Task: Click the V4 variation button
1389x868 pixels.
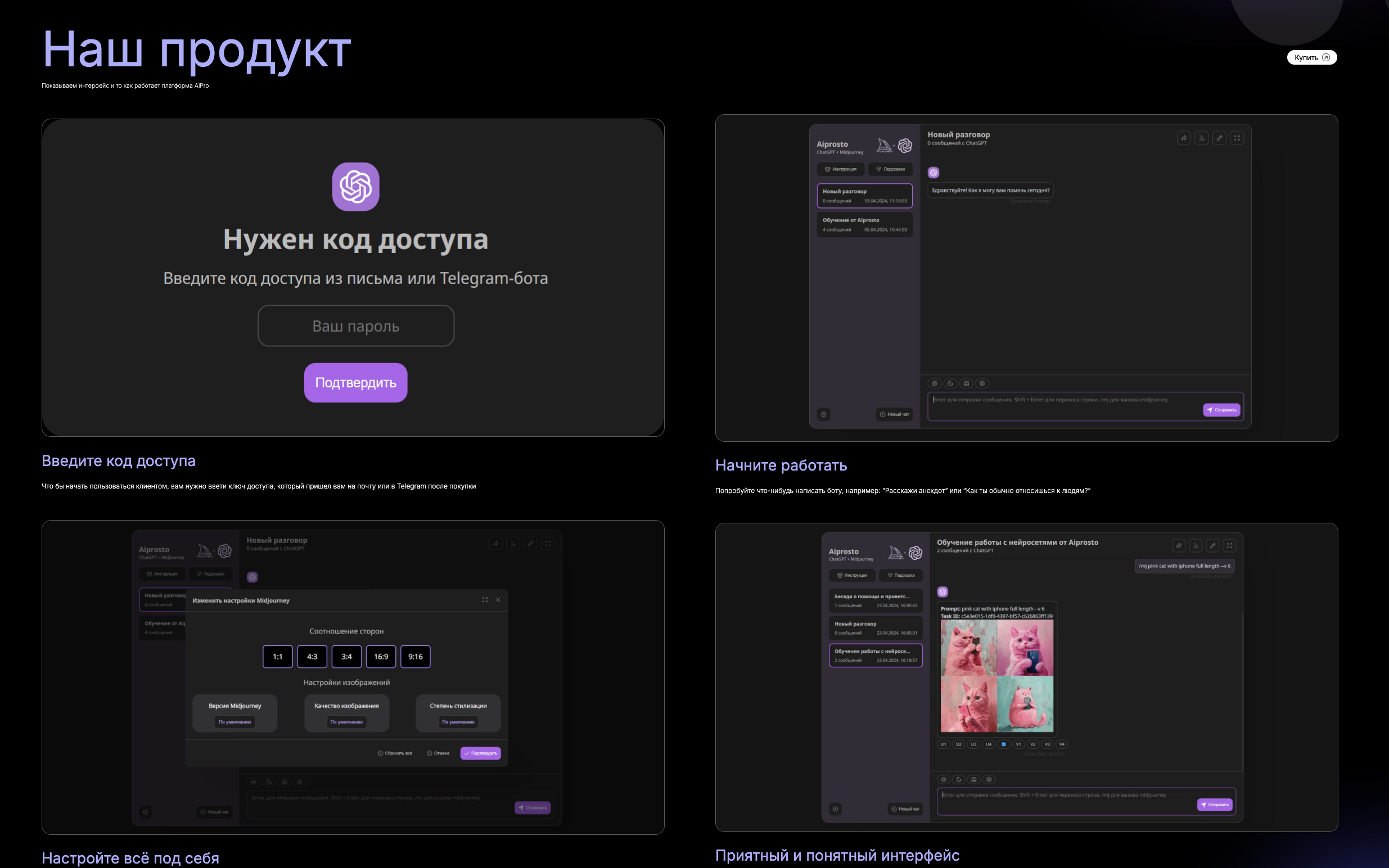Action: pos(1062,744)
